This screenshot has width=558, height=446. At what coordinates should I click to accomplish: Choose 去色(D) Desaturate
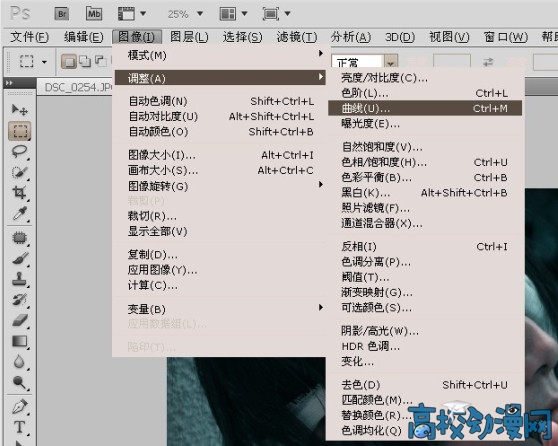coord(425,385)
